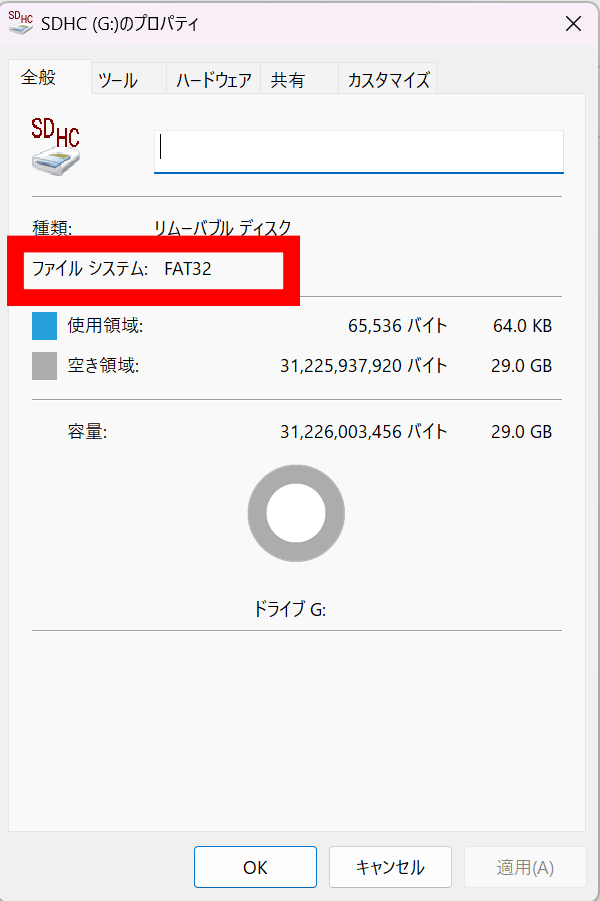Go to the カスタマイズ tab
Screen dimensions: 600x901
(387, 79)
